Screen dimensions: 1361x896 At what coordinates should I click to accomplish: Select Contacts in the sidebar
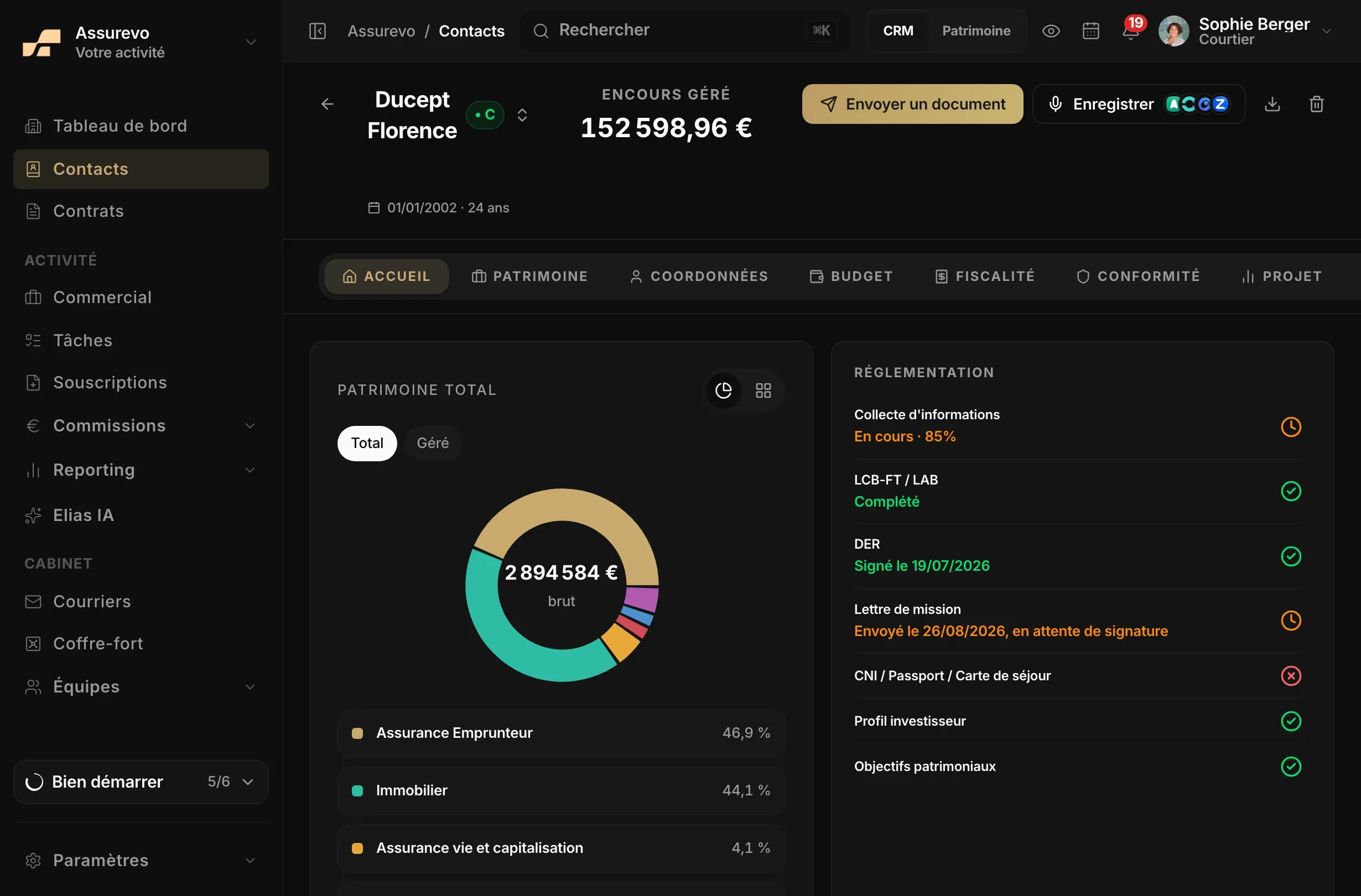pyautogui.click(x=141, y=169)
